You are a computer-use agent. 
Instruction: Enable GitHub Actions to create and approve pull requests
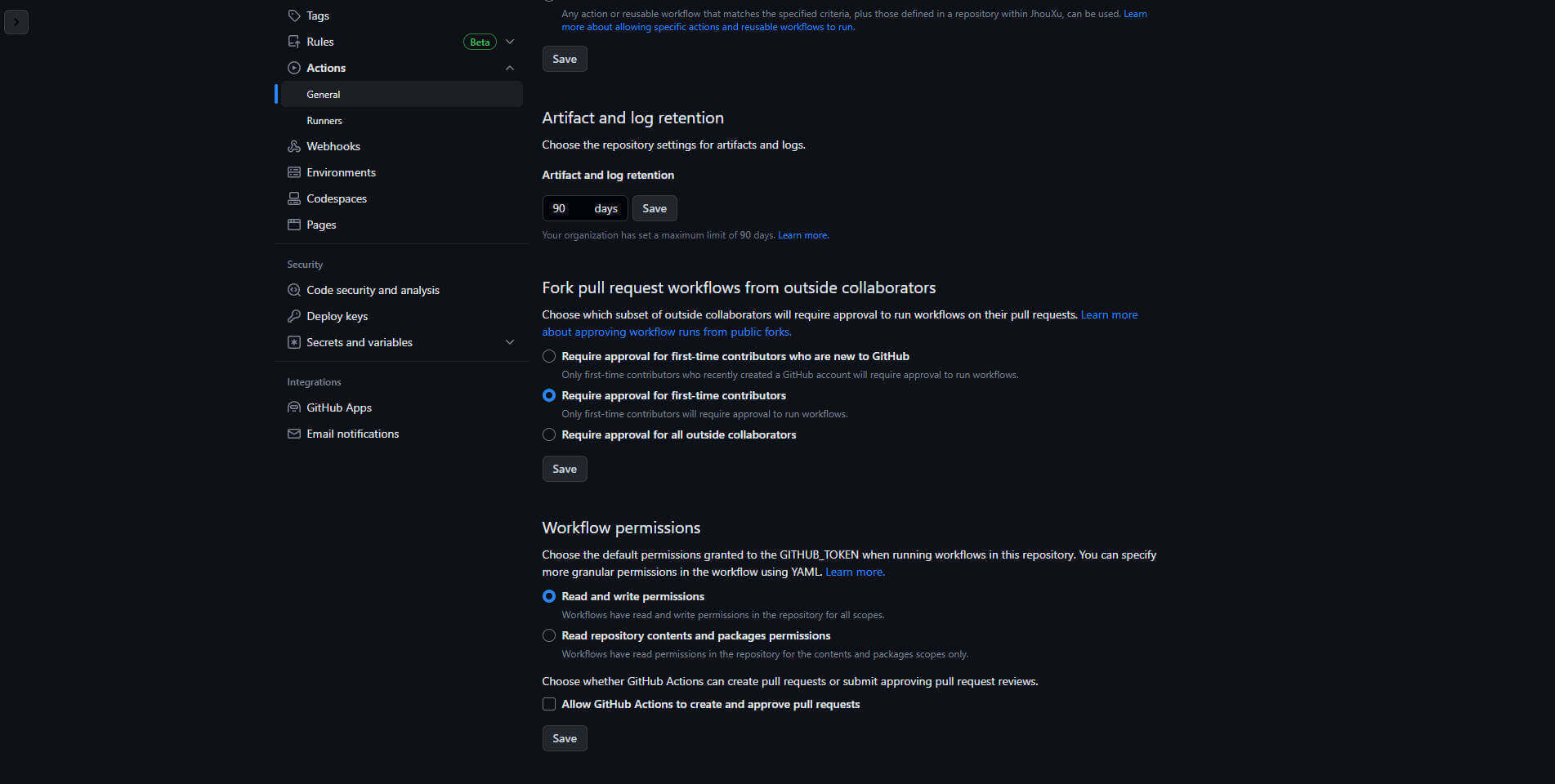[x=549, y=704]
